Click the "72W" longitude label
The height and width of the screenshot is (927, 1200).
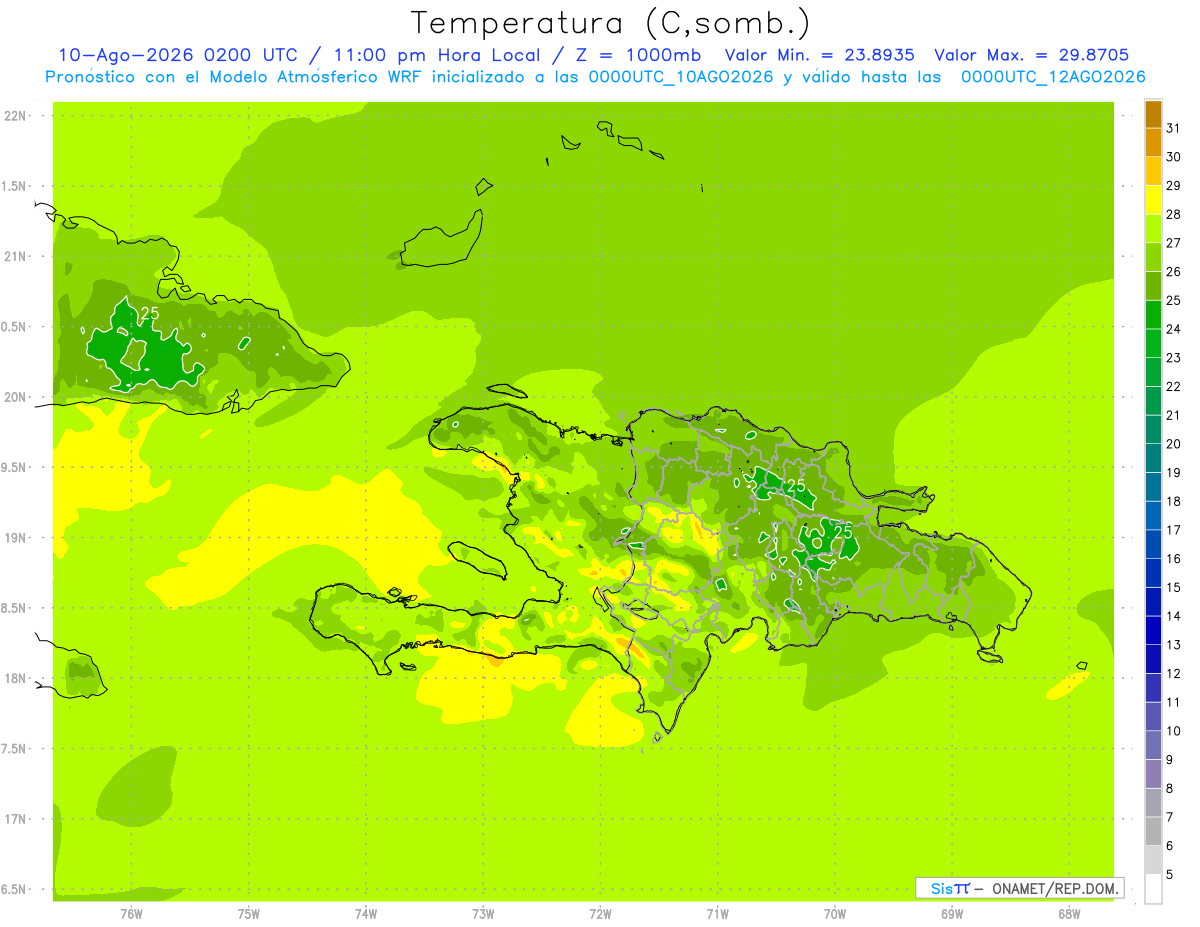[x=600, y=914]
